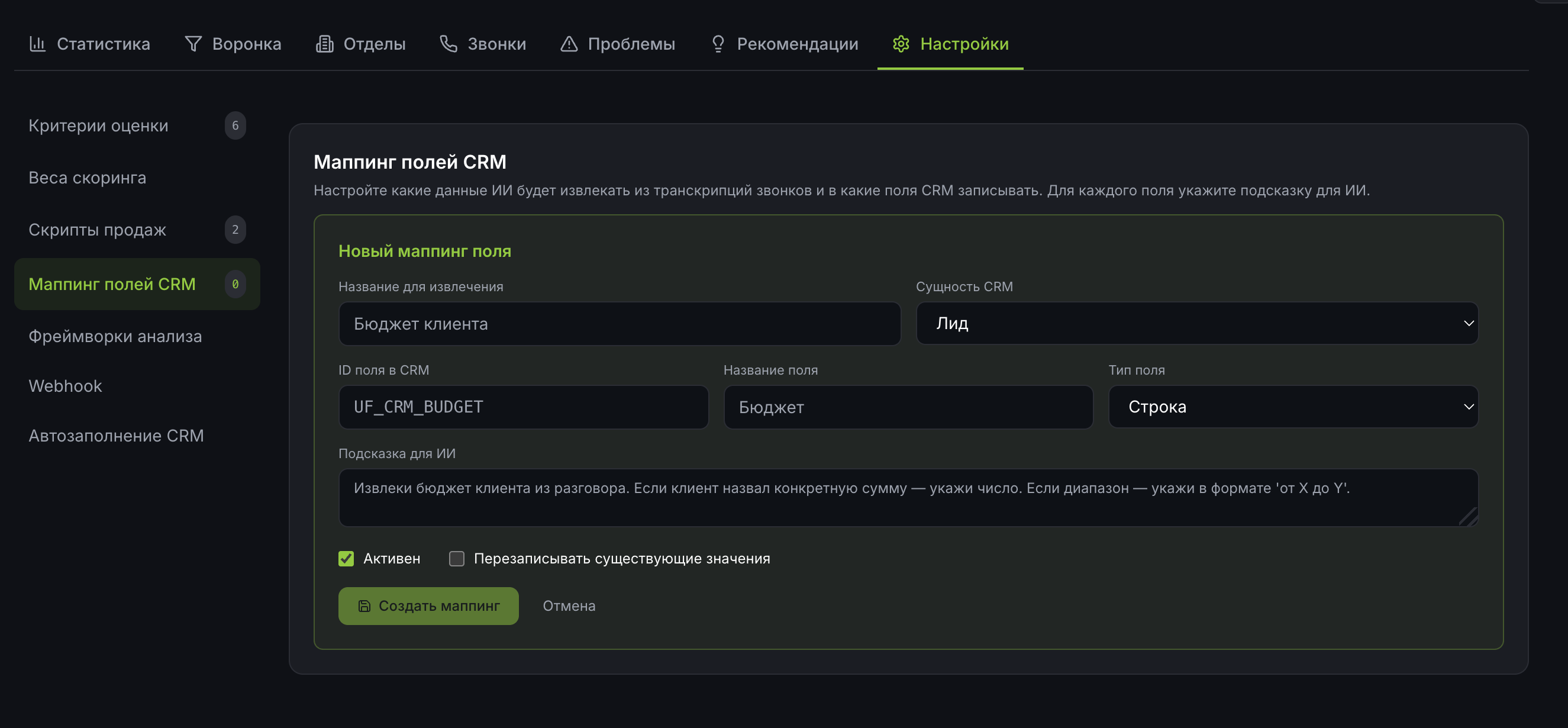
Task: Expand the chevron on the Лид selector
Action: pyautogui.click(x=1468, y=323)
